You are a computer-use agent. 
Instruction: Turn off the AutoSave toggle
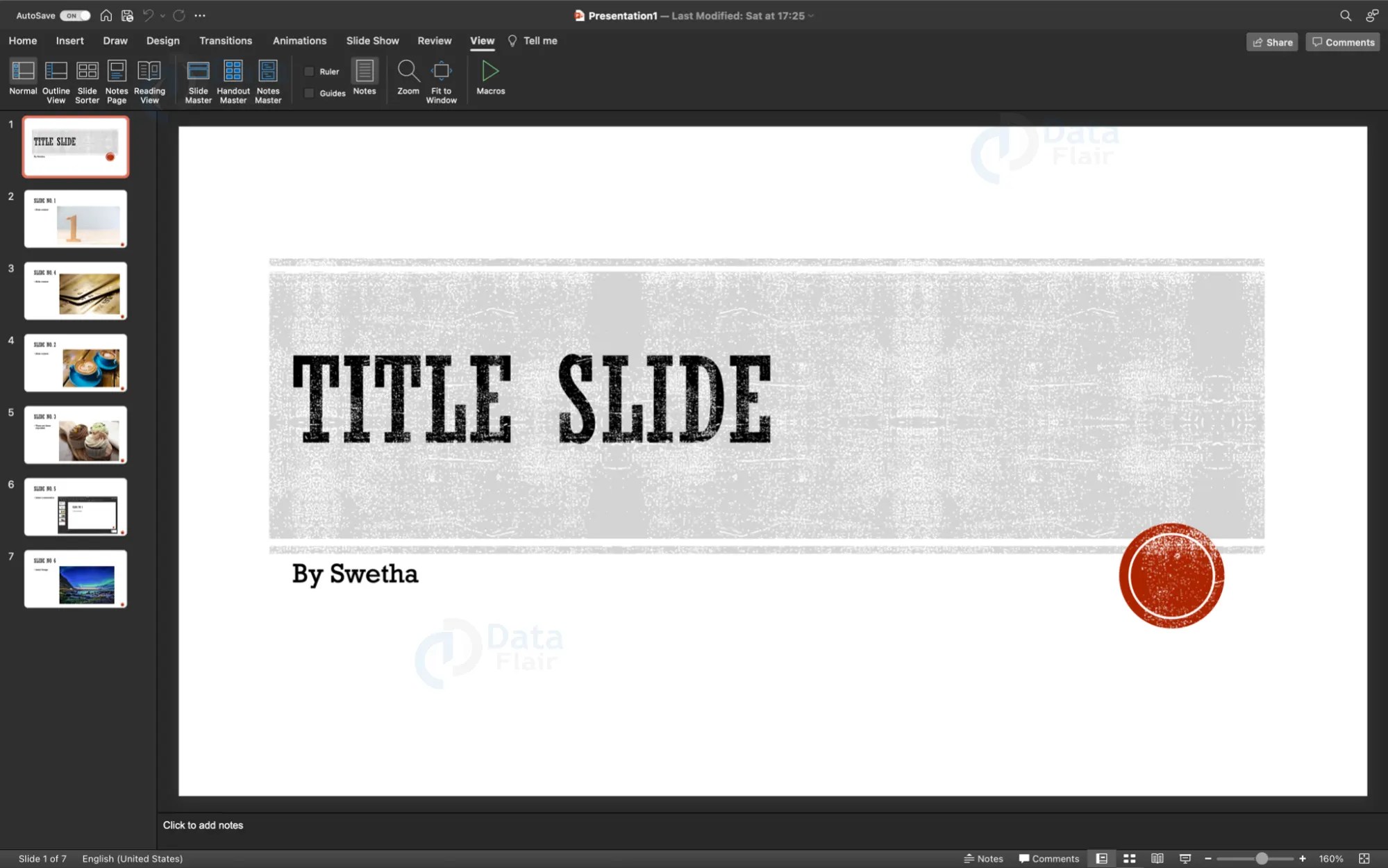76,15
